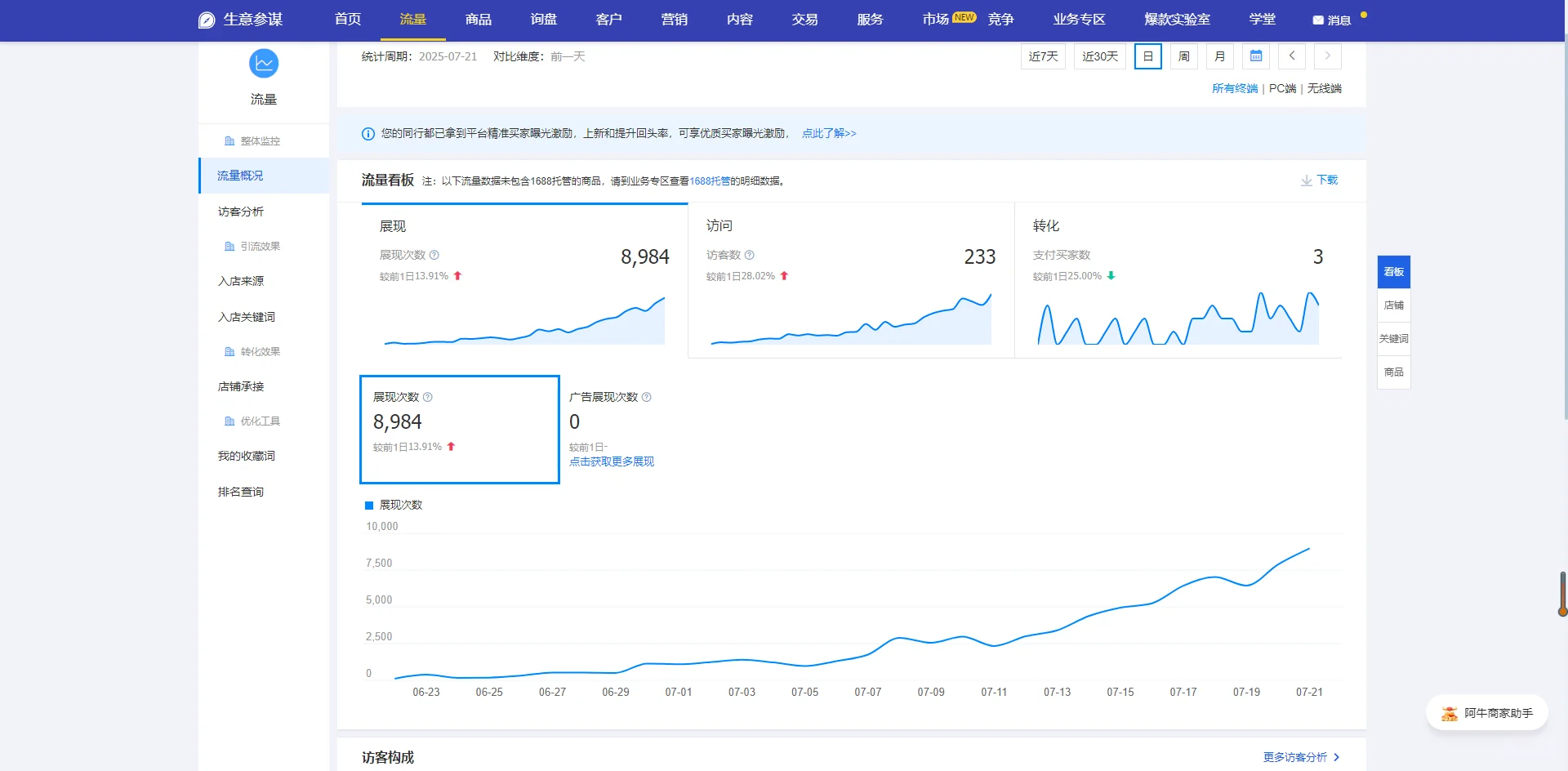Click the 优化工具 section icon
Viewport: 1568px width, 771px height.
(229, 421)
